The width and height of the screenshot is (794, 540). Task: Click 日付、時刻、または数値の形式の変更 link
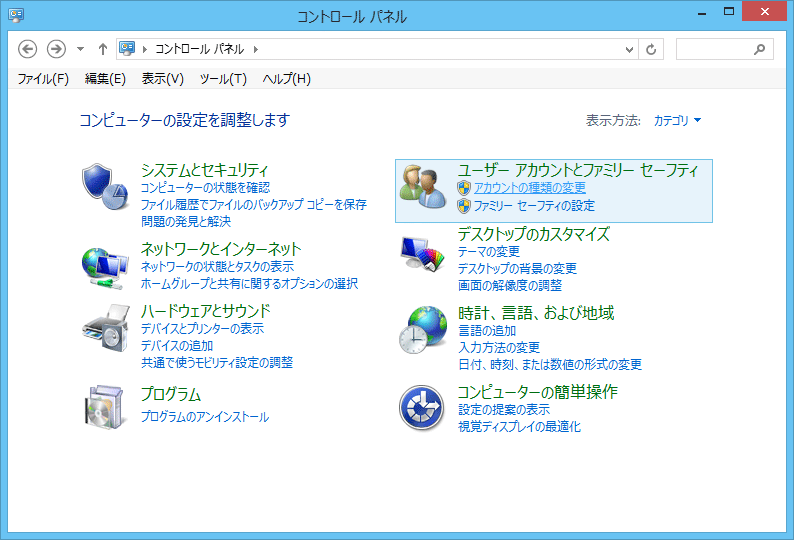click(550, 365)
